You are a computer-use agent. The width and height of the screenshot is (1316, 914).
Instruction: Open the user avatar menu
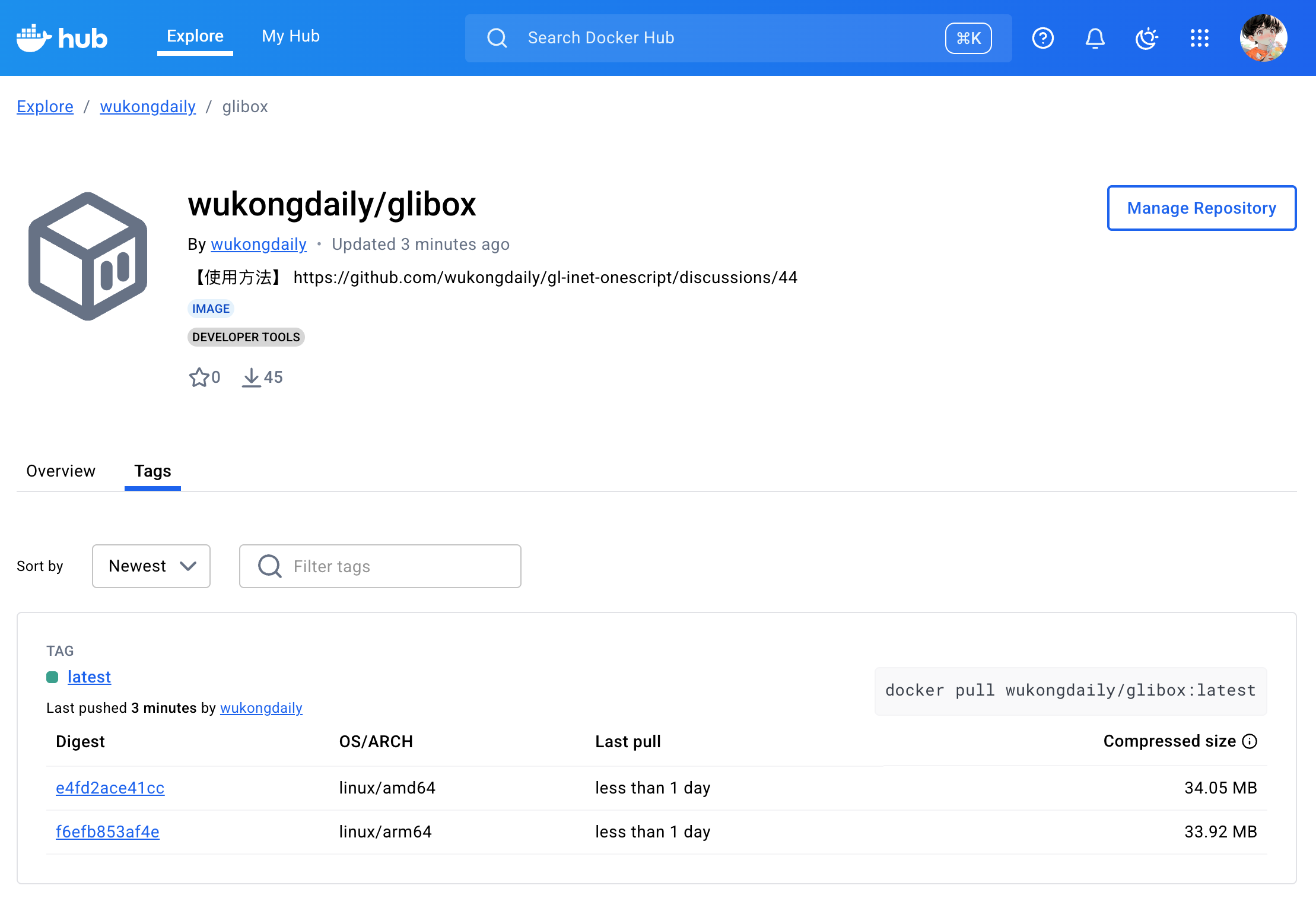pyautogui.click(x=1263, y=38)
